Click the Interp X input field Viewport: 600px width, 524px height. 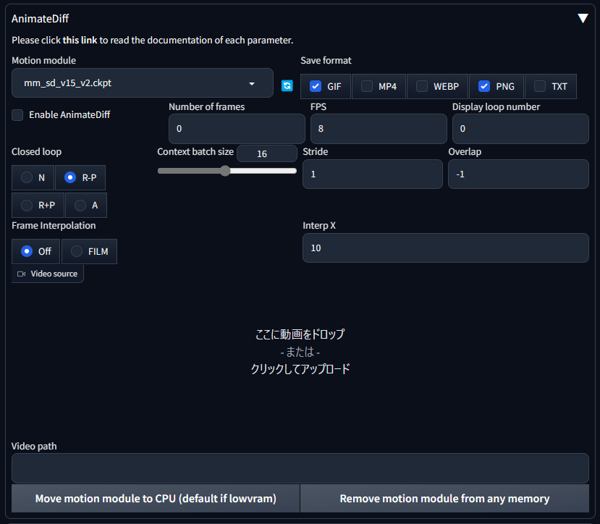pyautogui.click(x=445, y=248)
